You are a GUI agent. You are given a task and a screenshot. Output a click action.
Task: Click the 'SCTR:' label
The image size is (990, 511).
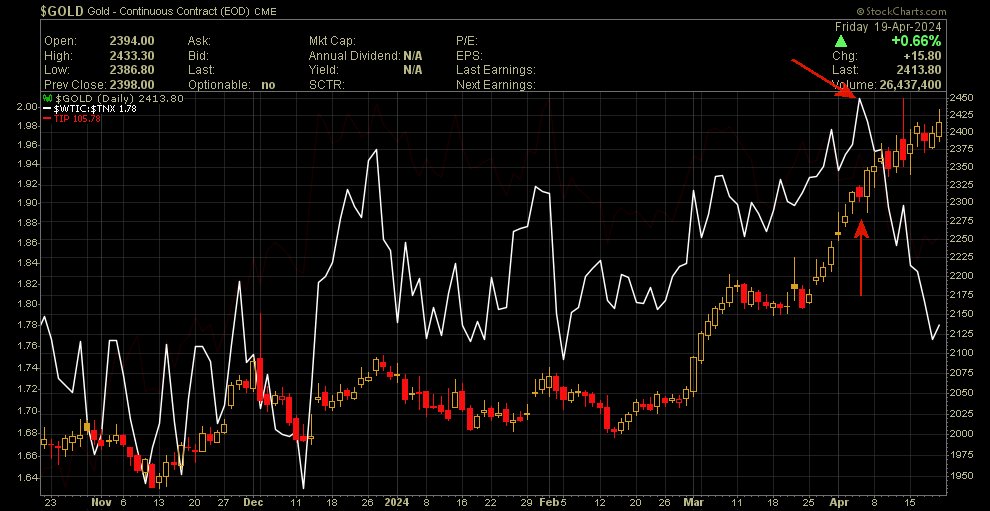[x=326, y=85]
